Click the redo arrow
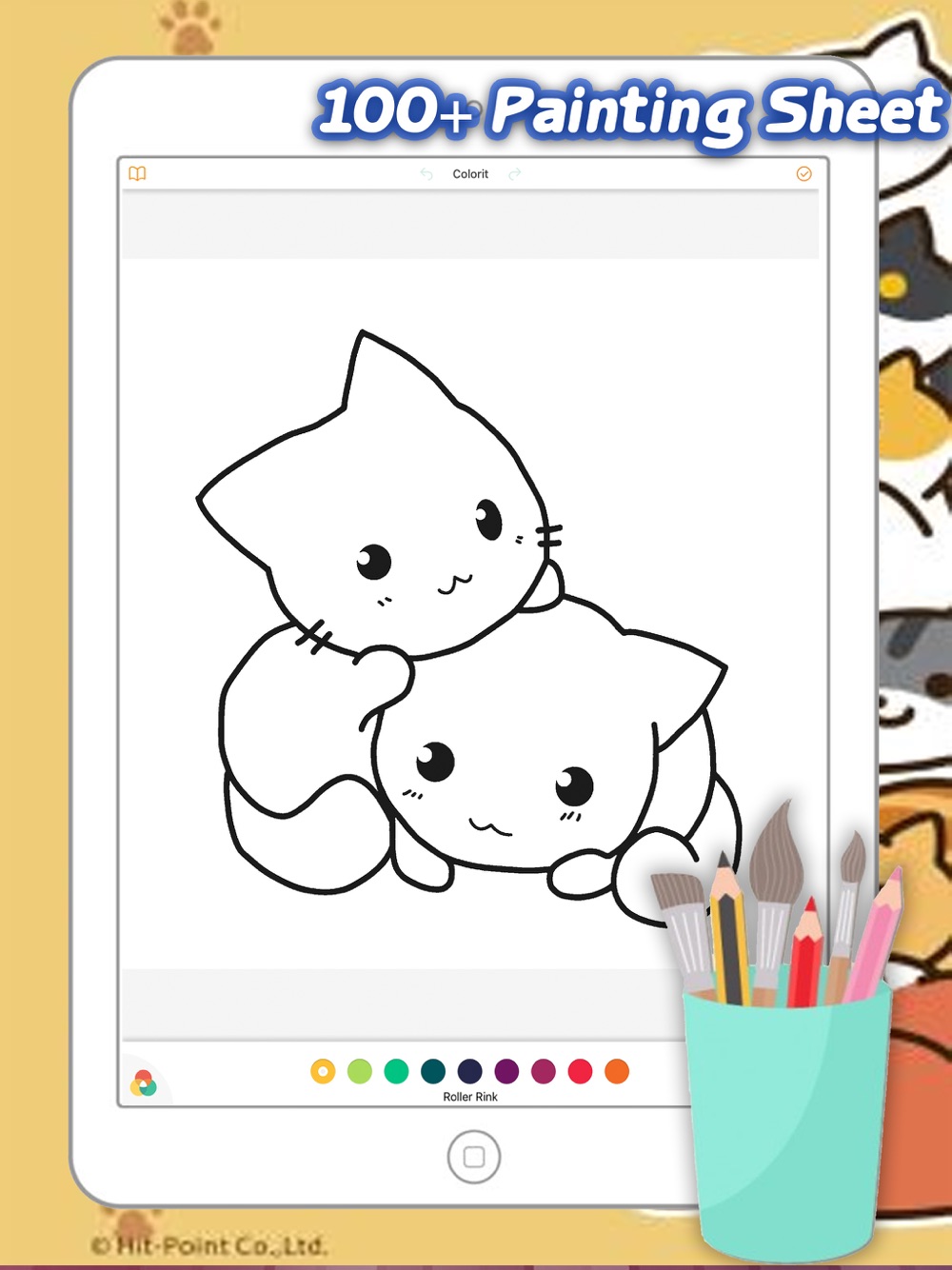 (x=515, y=174)
